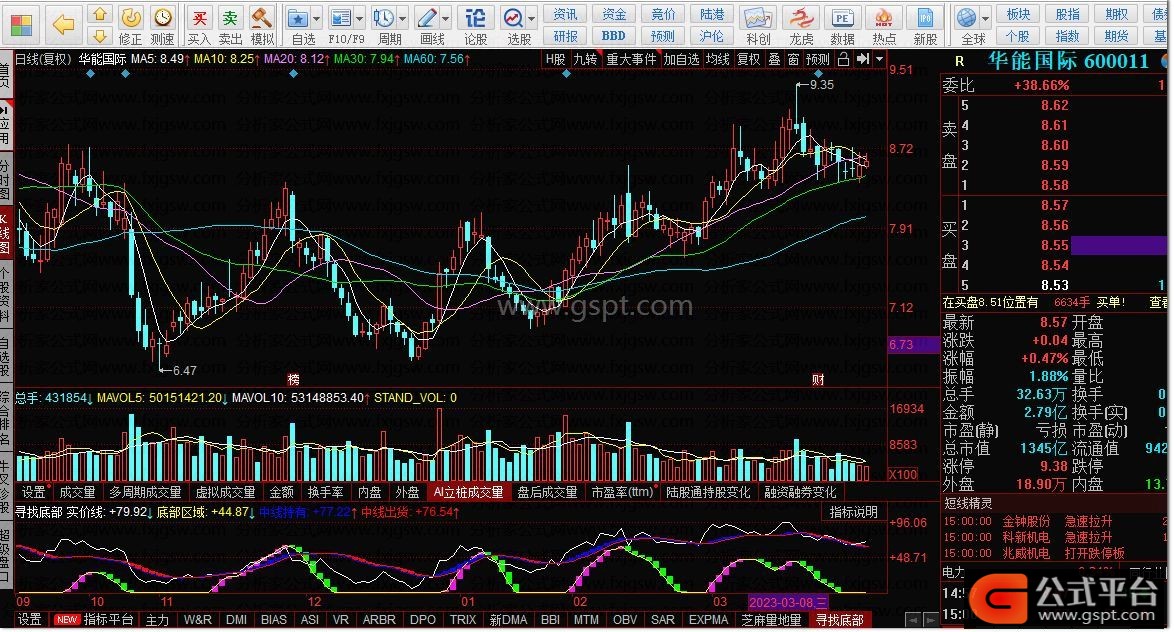Click the 华能国际 600011 stock title

pos(1068,61)
